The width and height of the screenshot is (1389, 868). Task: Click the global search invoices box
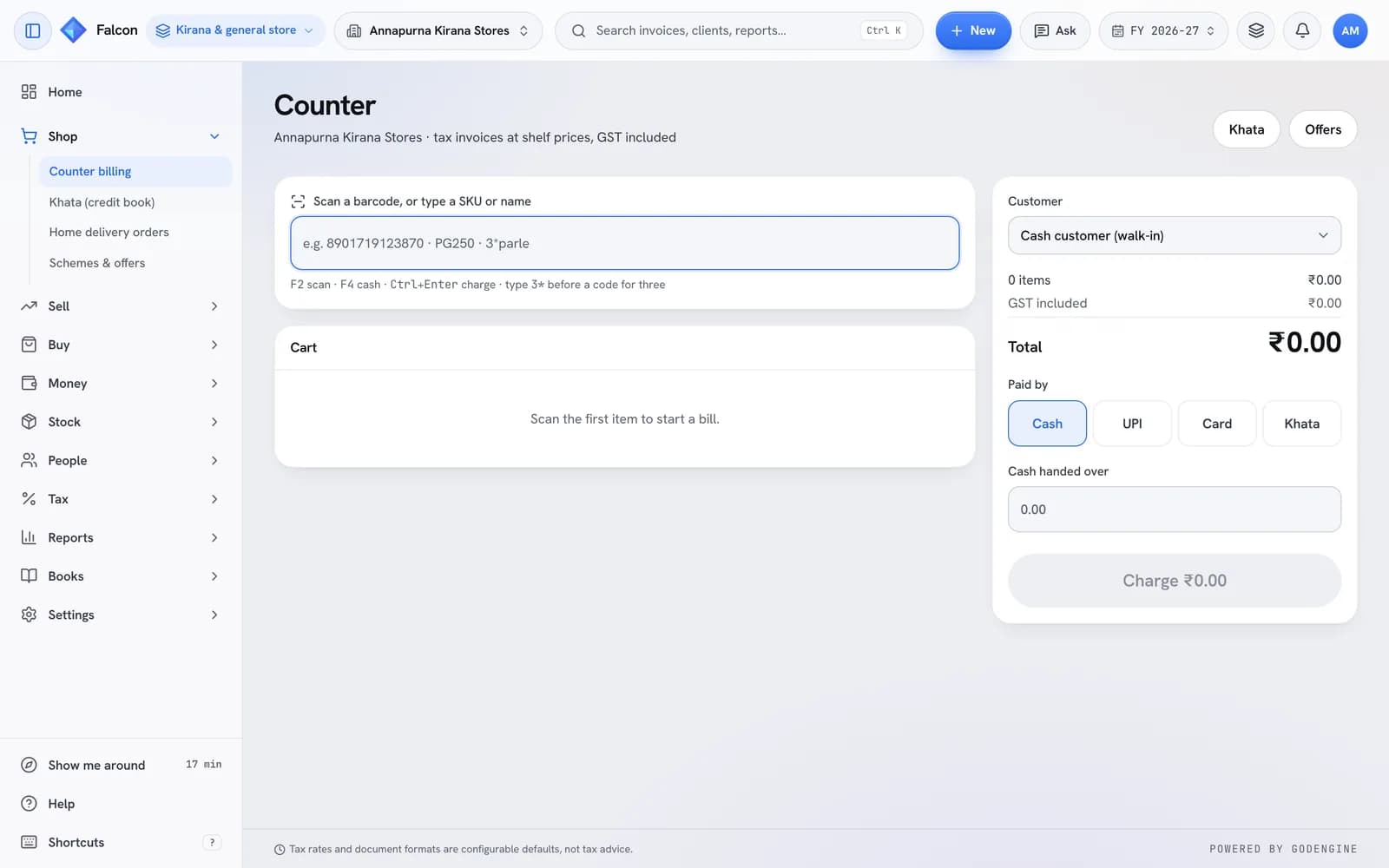739,30
